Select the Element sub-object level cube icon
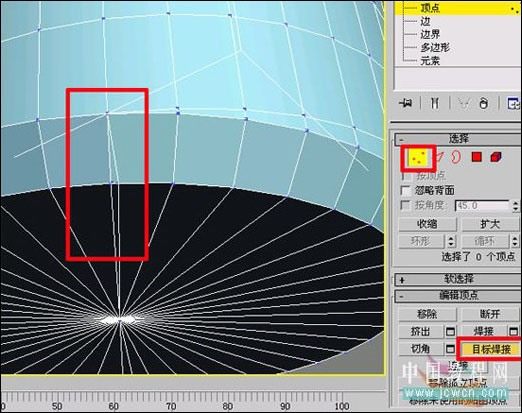The width and height of the screenshot is (522, 413). click(x=496, y=157)
